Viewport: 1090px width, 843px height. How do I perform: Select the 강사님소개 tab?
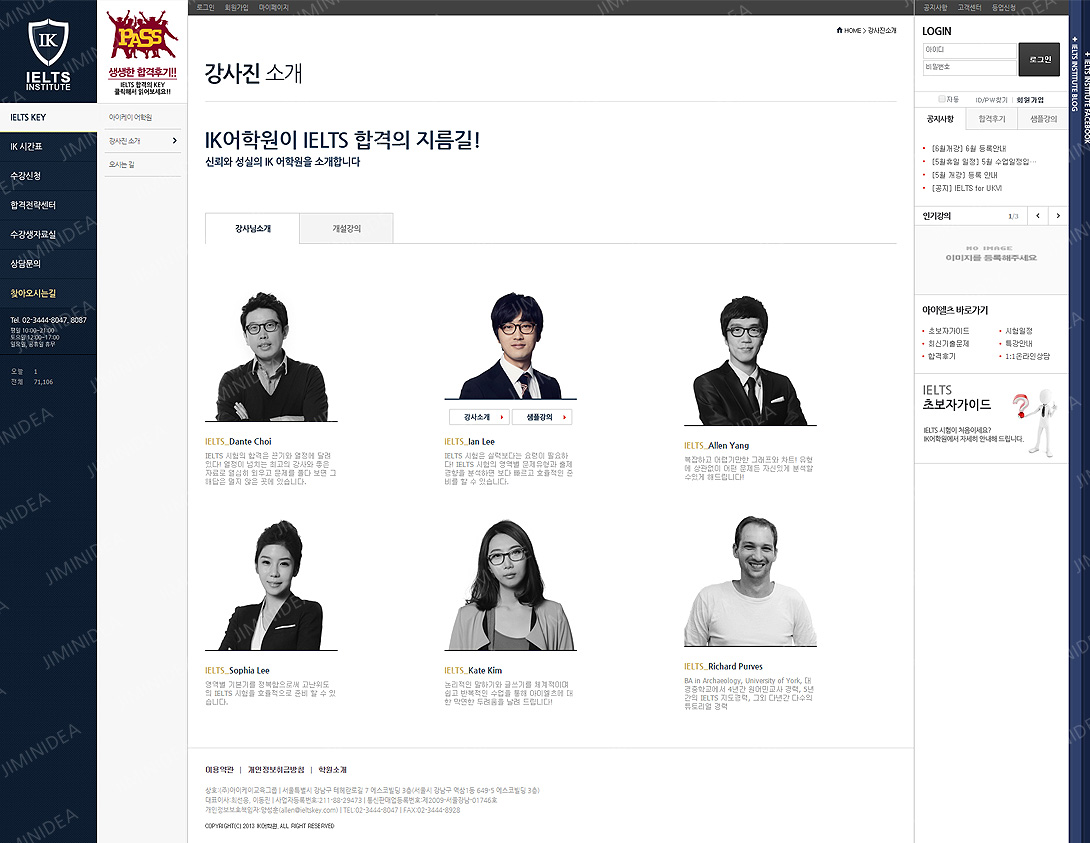click(252, 228)
